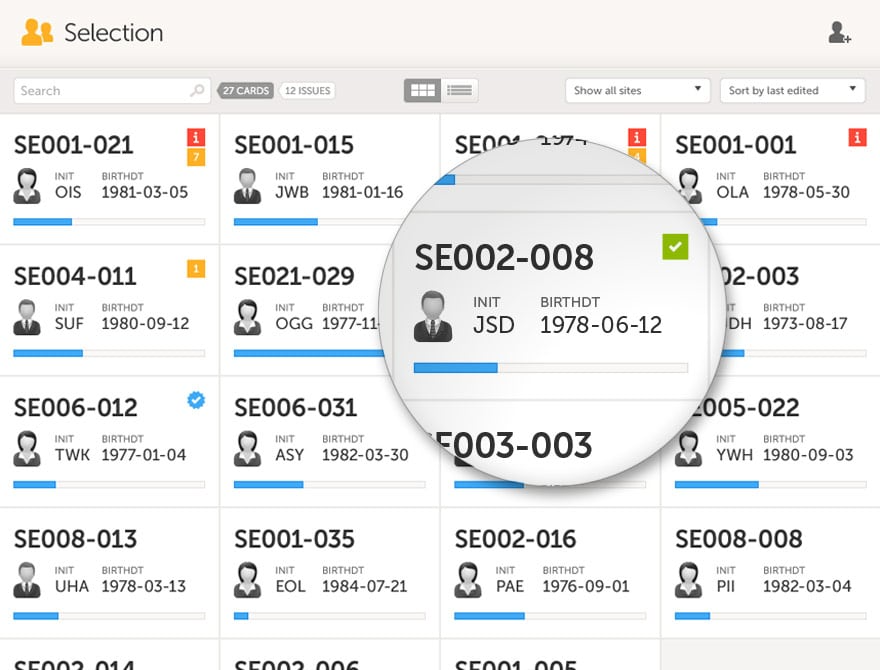Click initials JWB
Screen dimensions: 880x670
pyautogui.click(x=292, y=192)
